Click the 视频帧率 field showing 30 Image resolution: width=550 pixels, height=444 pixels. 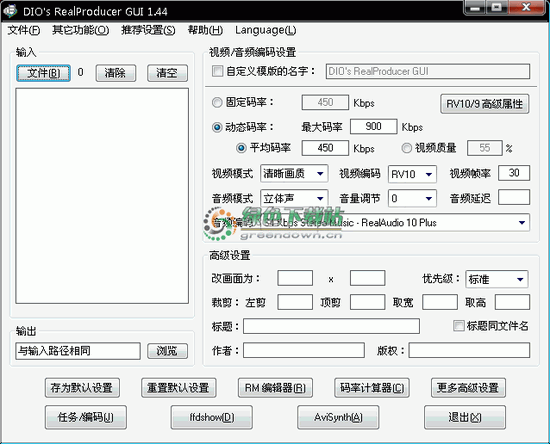tap(514, 173)
